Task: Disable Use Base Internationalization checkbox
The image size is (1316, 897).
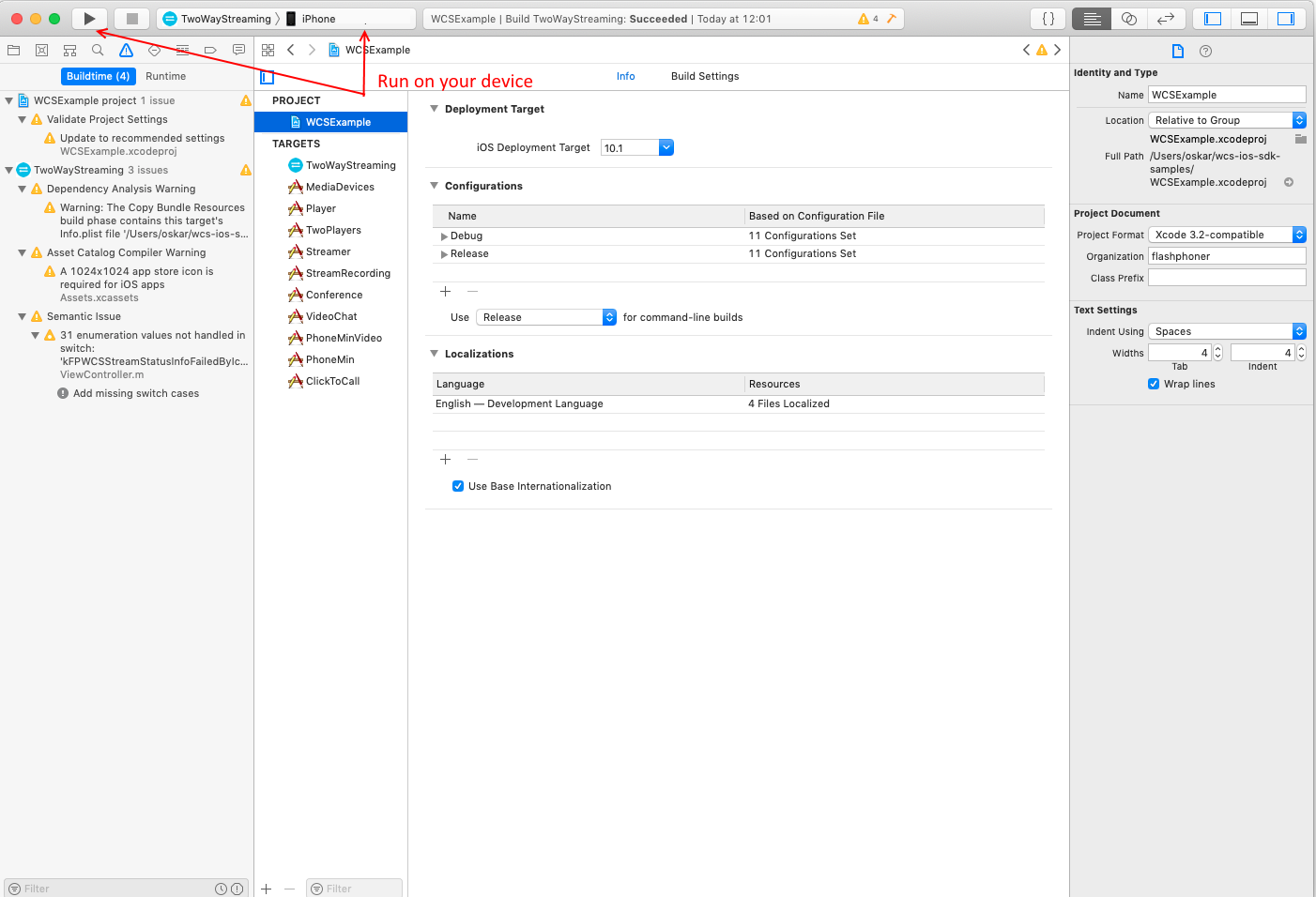Action: pos(458,486)
